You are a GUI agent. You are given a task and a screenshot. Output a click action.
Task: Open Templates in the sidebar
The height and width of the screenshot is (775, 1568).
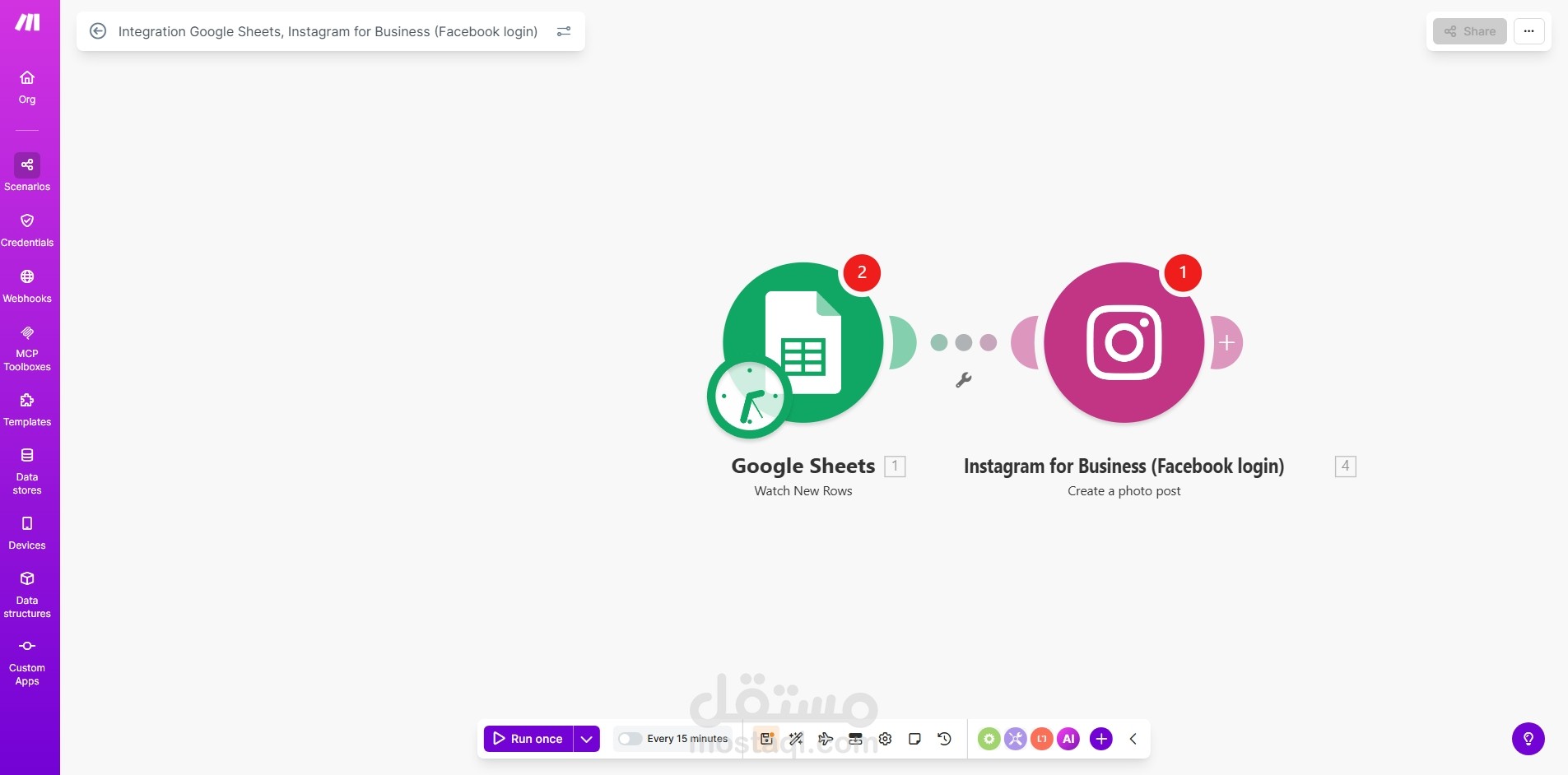(27, 410)
